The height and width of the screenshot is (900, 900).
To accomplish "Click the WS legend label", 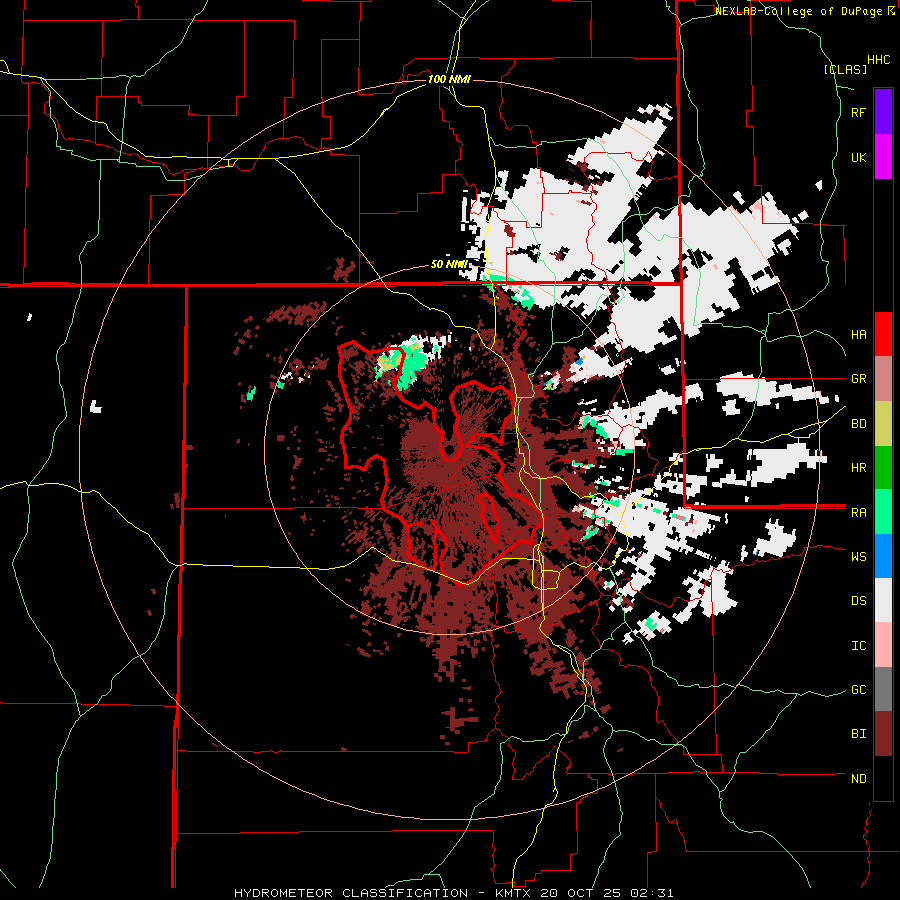I will [858, 557].
